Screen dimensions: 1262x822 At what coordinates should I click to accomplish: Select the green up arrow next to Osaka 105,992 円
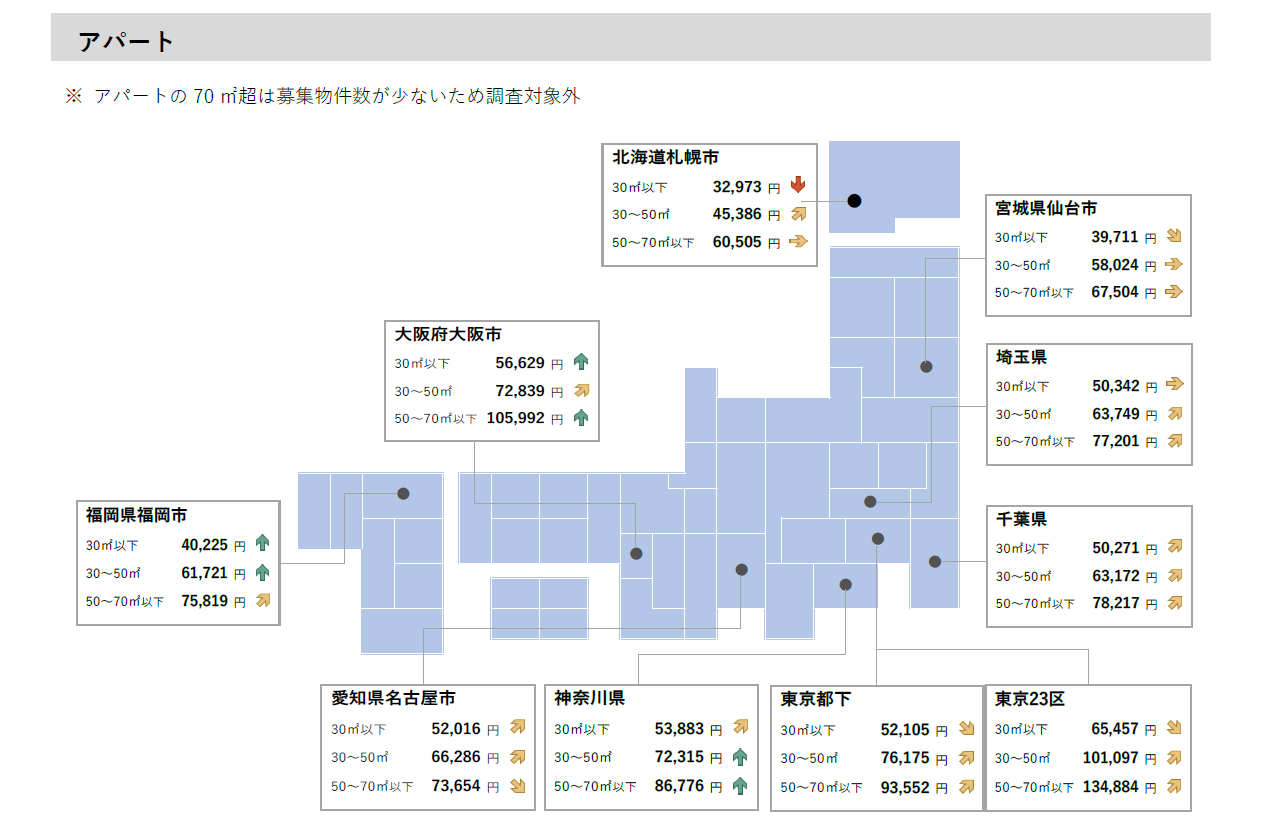581,418
